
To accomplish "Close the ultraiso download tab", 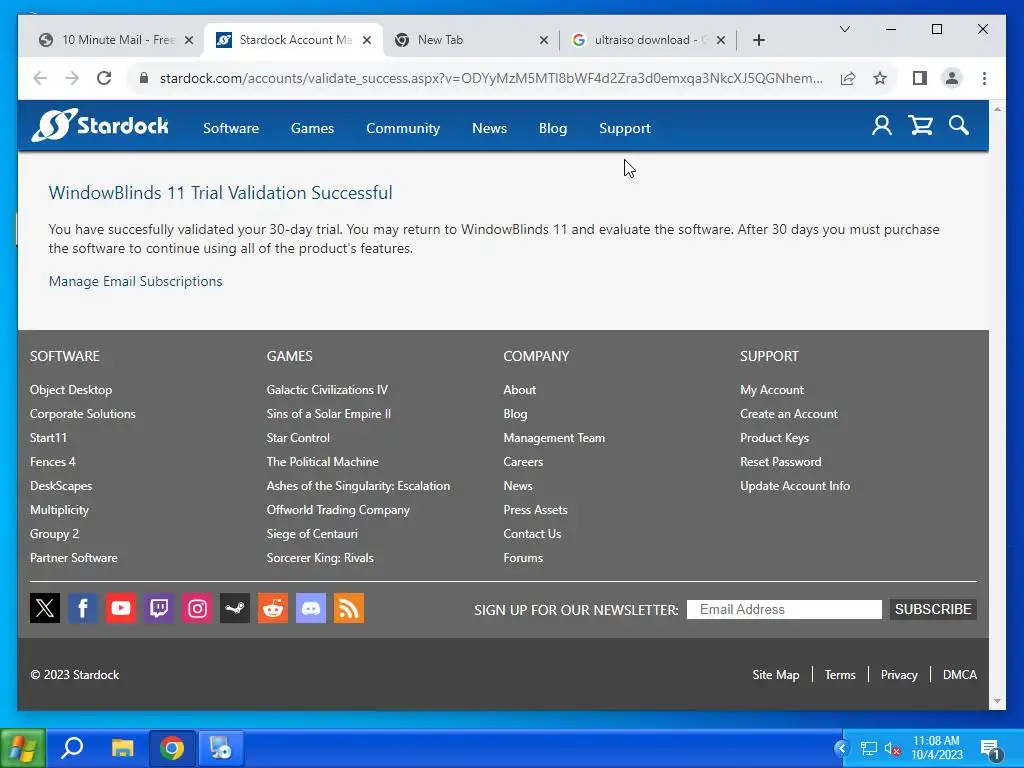I will point(720,40).
